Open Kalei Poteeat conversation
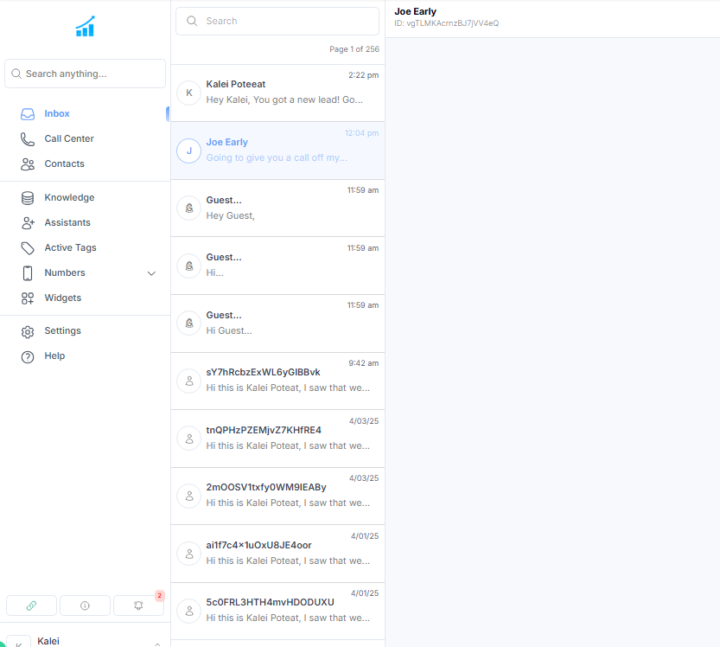The width and height of the screenshot is (720, 647). click(278, 93)
